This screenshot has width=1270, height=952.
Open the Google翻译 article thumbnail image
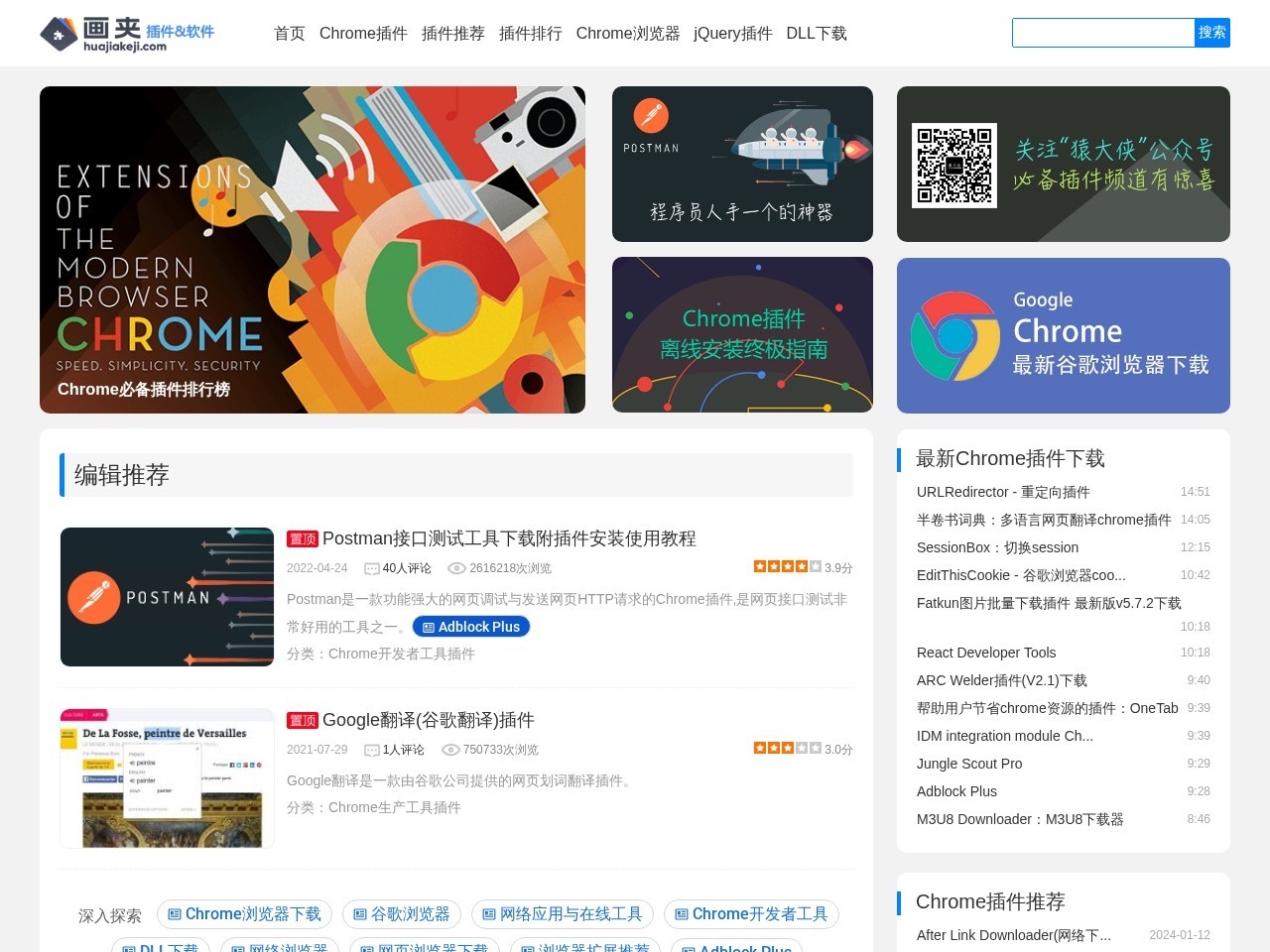click(x=167, y=778)
